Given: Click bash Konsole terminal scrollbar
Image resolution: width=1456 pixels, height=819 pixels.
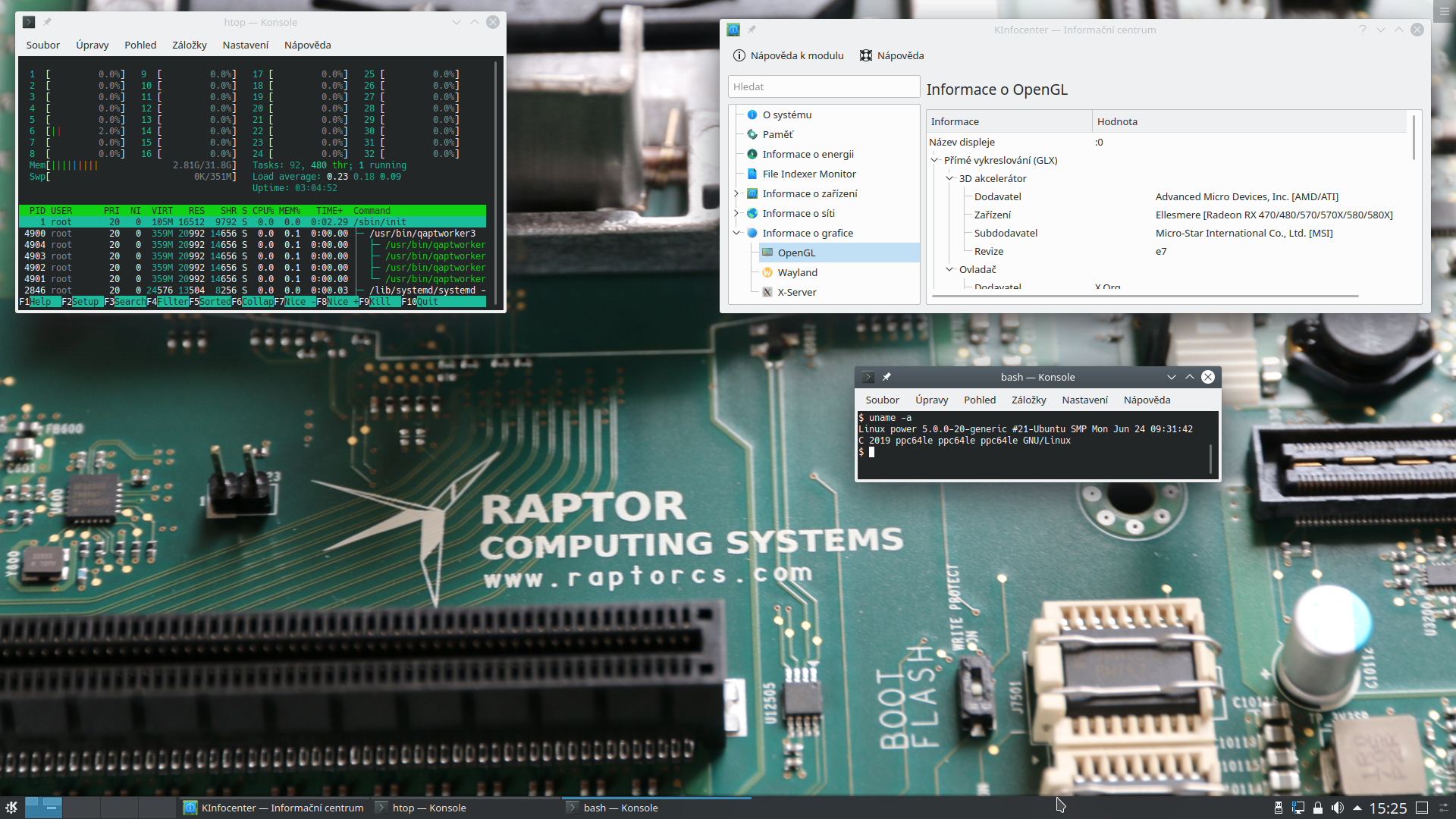Looking at the screenshot, I should point(1211,459).
